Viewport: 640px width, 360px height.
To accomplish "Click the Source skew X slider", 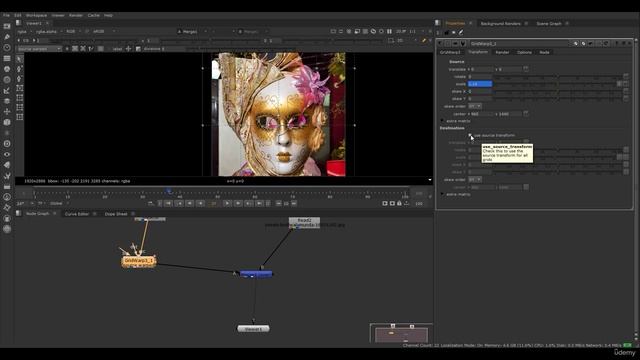I will 557,91.
